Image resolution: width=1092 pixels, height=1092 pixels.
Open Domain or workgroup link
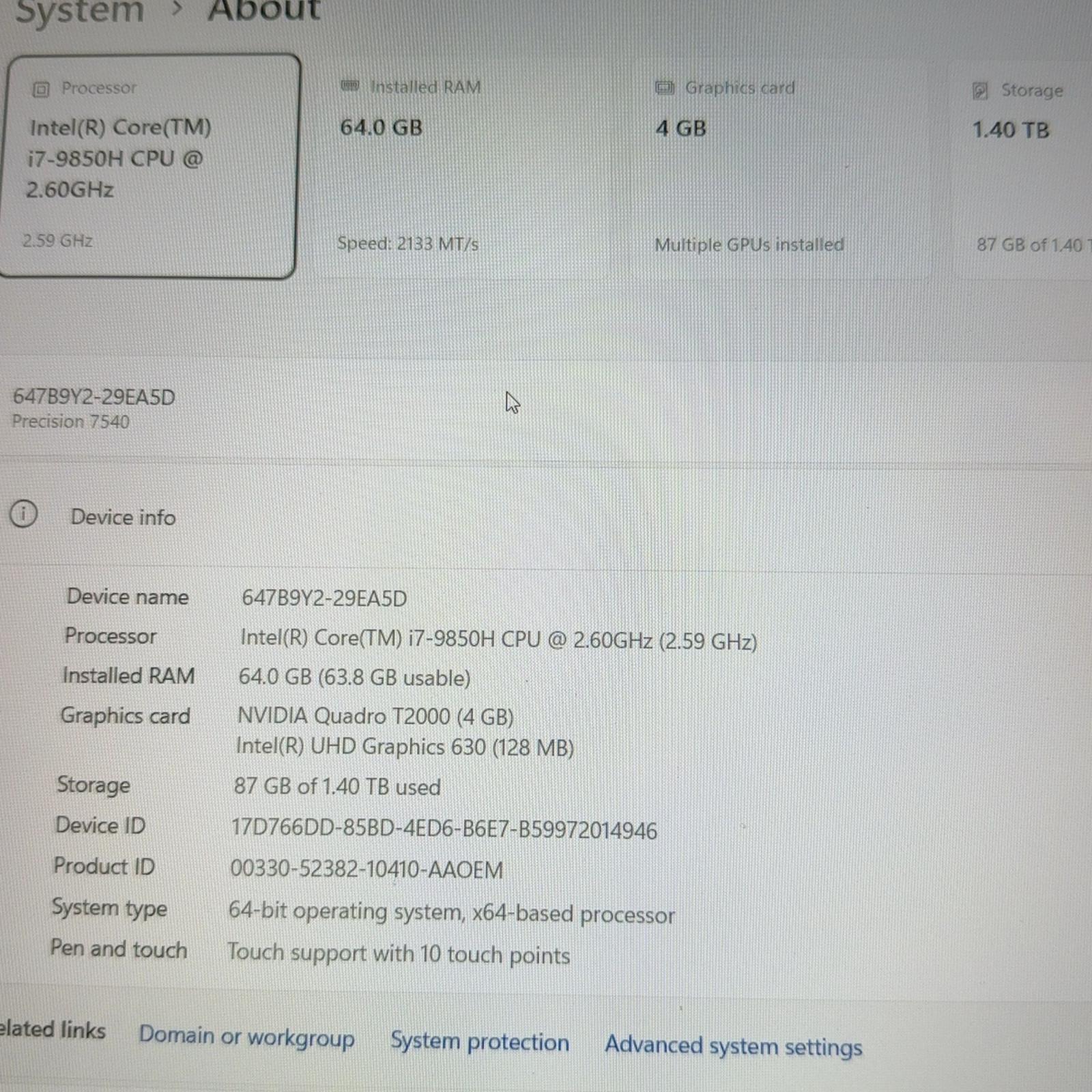[x=246, y=1036]
